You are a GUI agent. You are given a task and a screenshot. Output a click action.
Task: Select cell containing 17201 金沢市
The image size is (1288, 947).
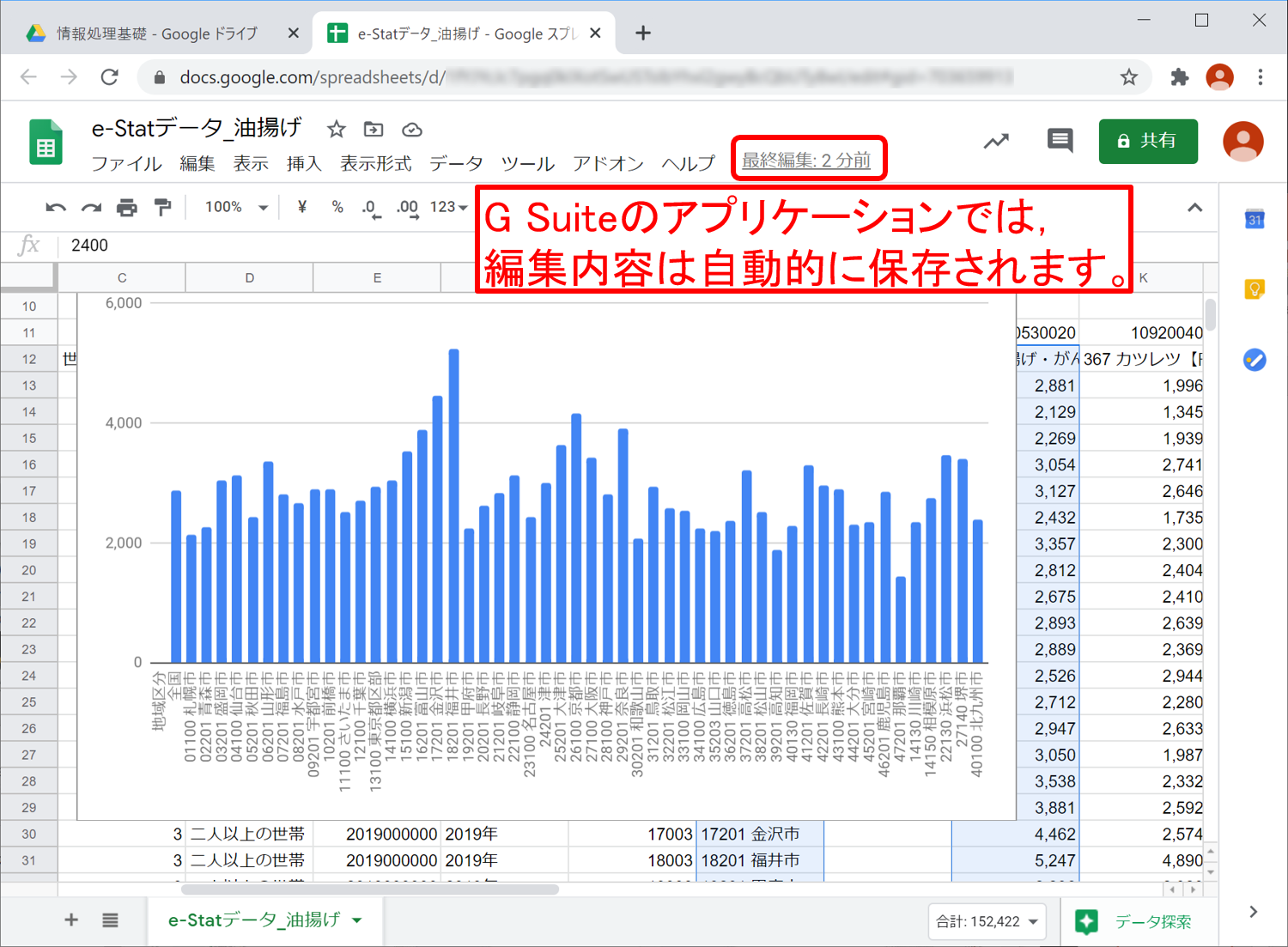point(760,834)
